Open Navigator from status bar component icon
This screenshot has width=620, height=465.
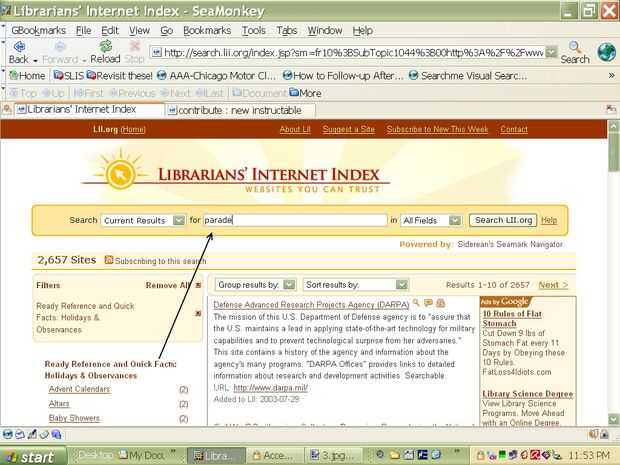(8, 435)
